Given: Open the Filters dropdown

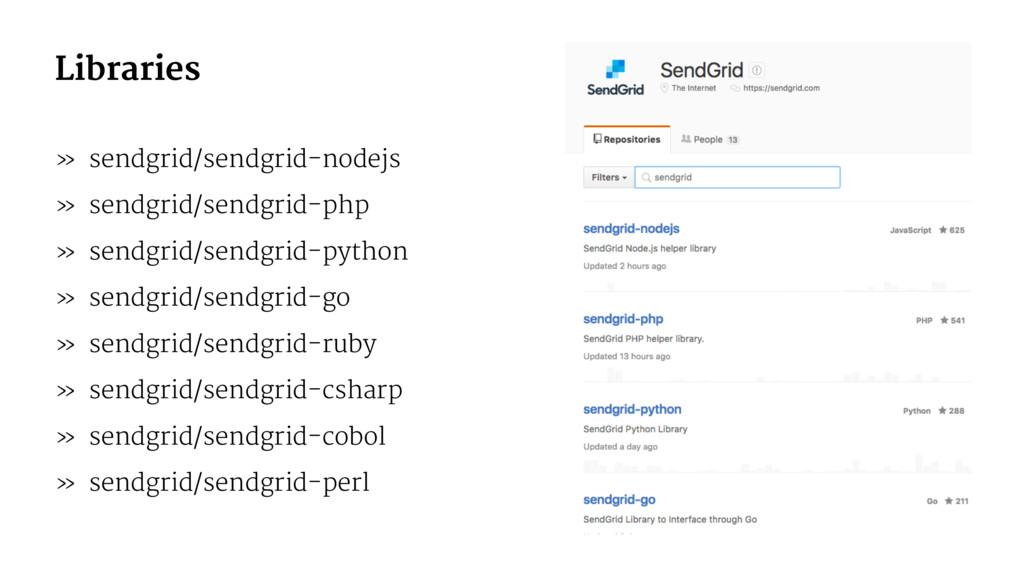Looking at the screenshot, I should coord(609,178).
